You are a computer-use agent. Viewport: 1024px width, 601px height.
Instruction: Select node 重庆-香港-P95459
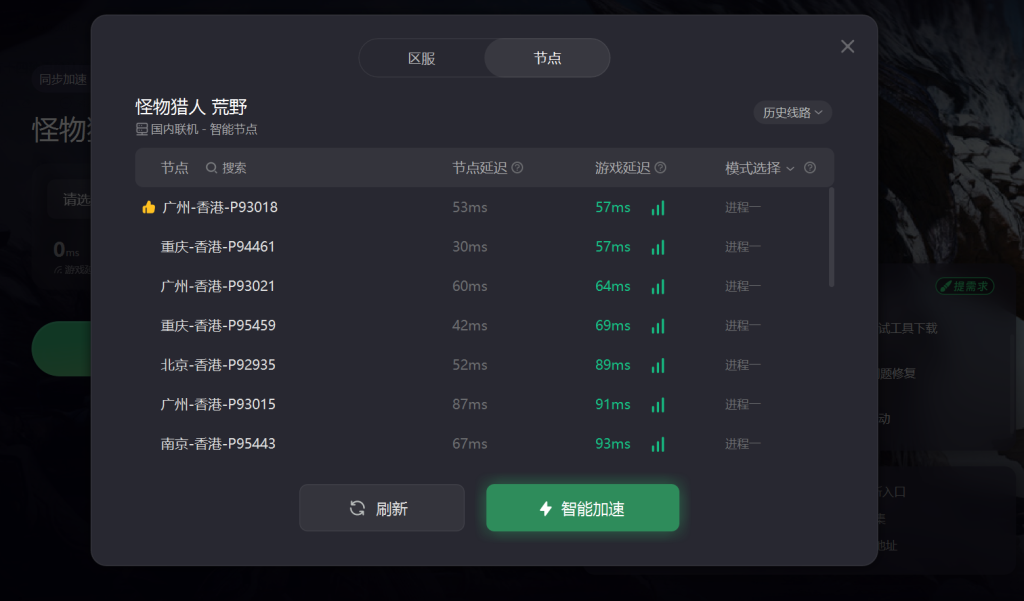tap(481, 325)
